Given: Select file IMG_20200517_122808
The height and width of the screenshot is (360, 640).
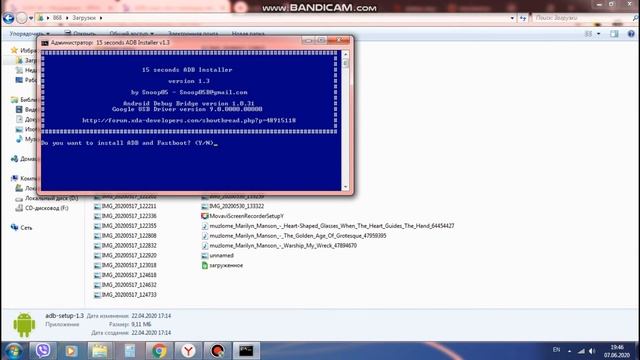Looking at the screenshot, I should coord(125,236).
